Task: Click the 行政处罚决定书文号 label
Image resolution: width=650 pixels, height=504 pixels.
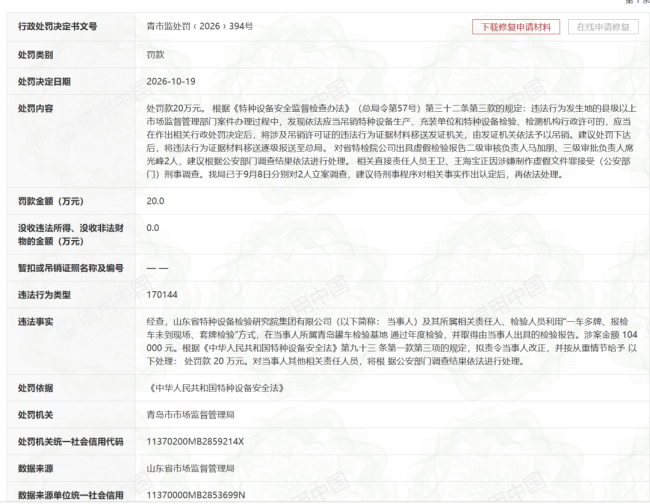Action: (x=57, y=27)
